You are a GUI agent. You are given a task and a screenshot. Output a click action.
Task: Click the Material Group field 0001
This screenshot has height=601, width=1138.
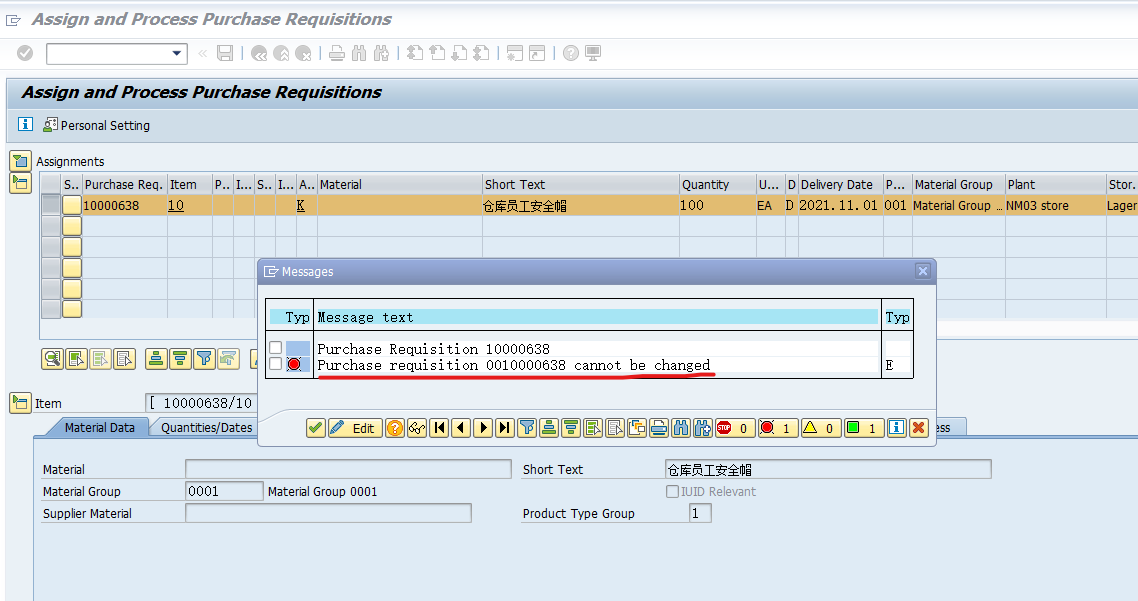click(224, 491)
